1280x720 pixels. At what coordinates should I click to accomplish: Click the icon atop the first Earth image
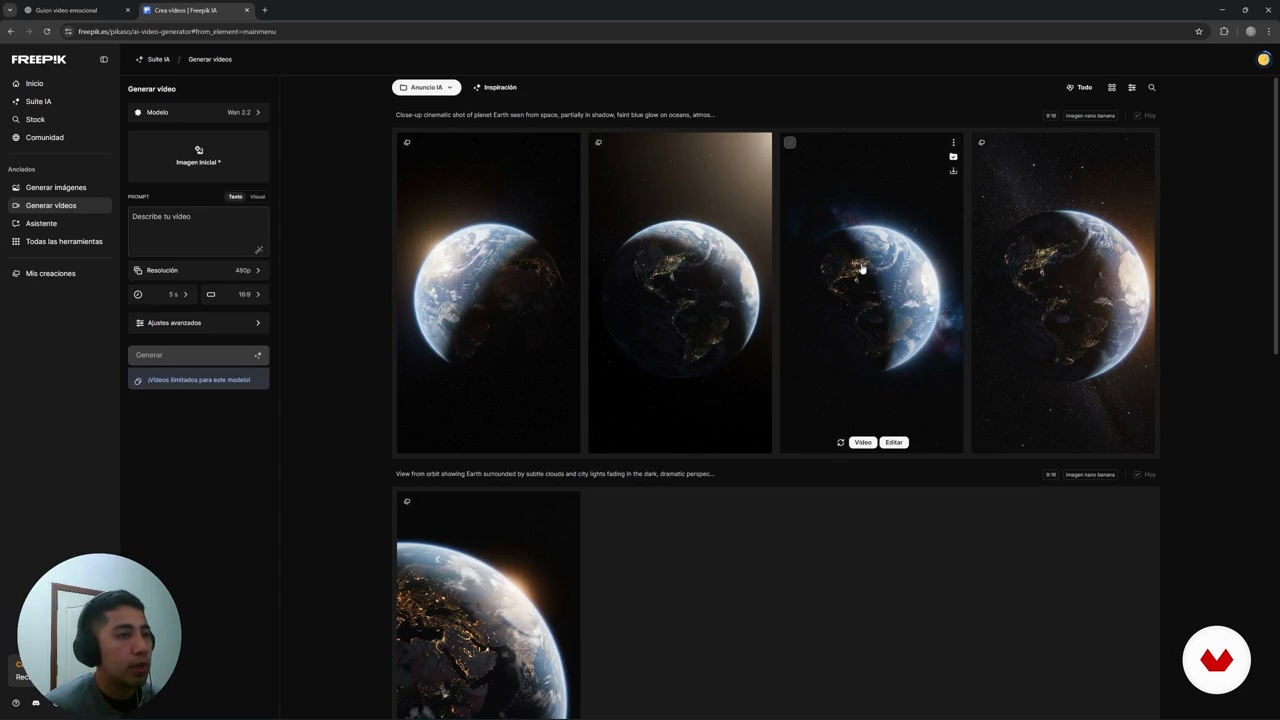(x=407, y=142)
